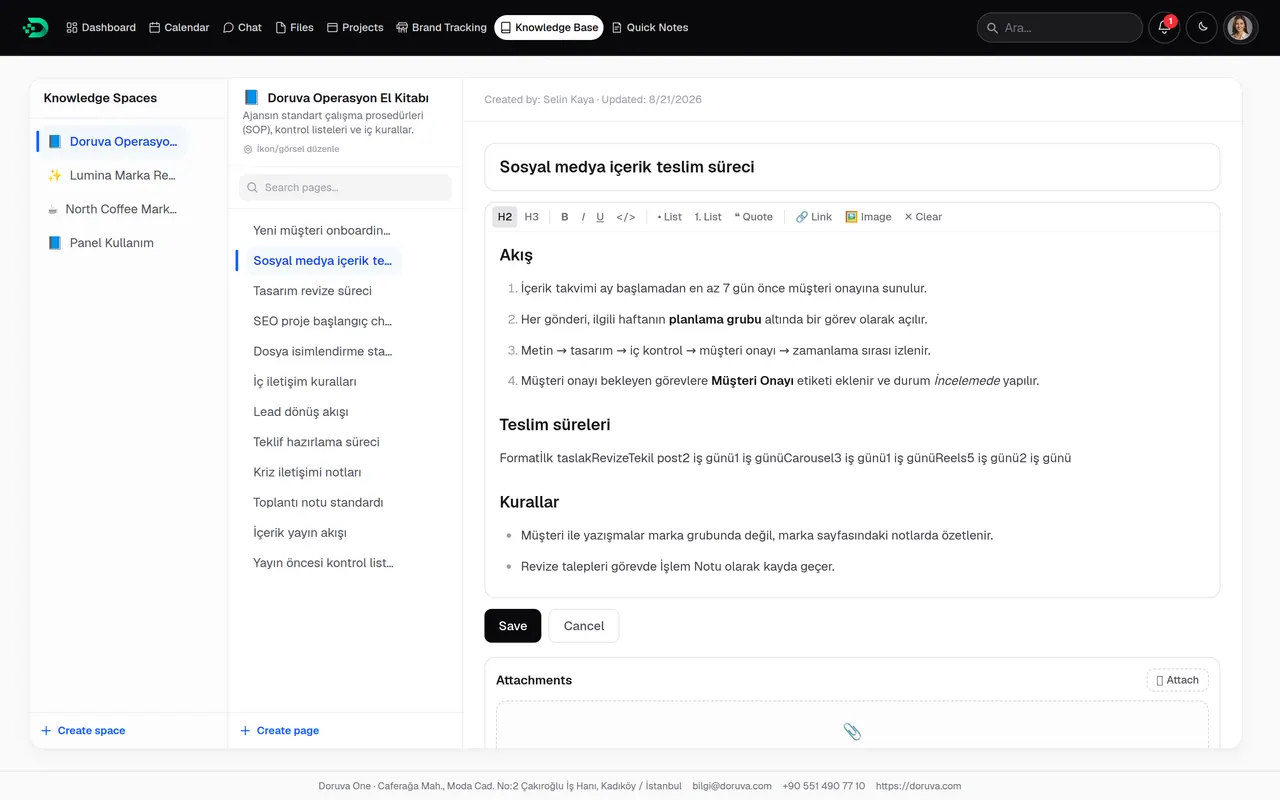
Task: Focus the Search pages field
Action: 345,187
